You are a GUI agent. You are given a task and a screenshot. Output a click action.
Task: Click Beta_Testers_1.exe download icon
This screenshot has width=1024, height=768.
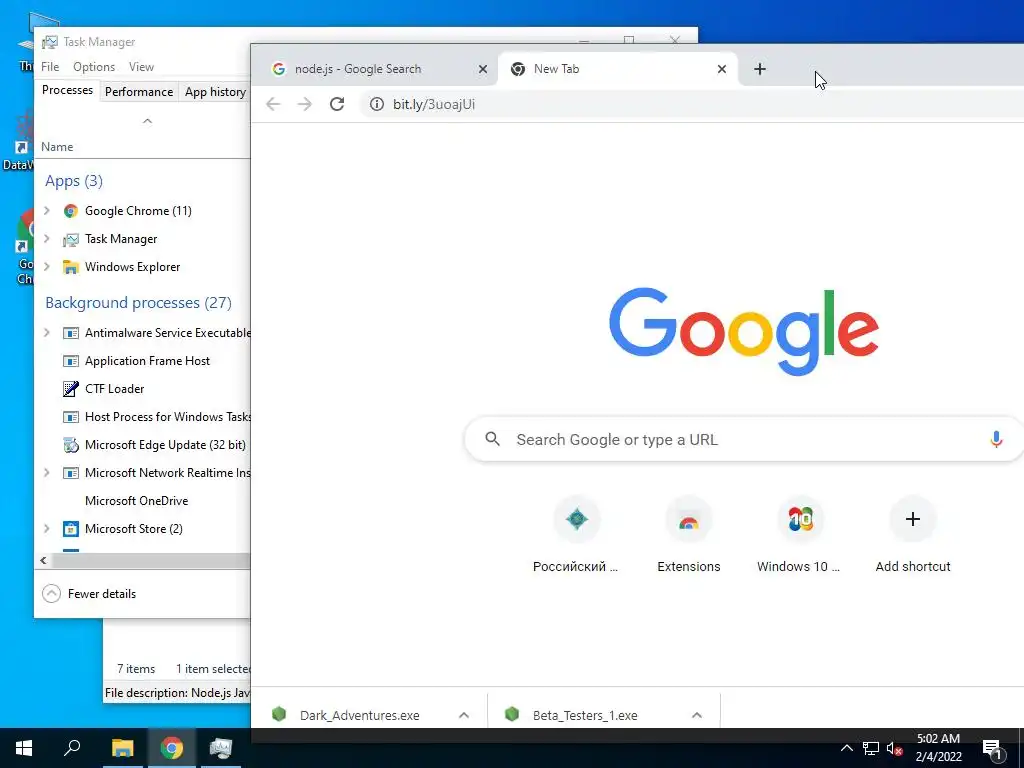click(512, 714)
